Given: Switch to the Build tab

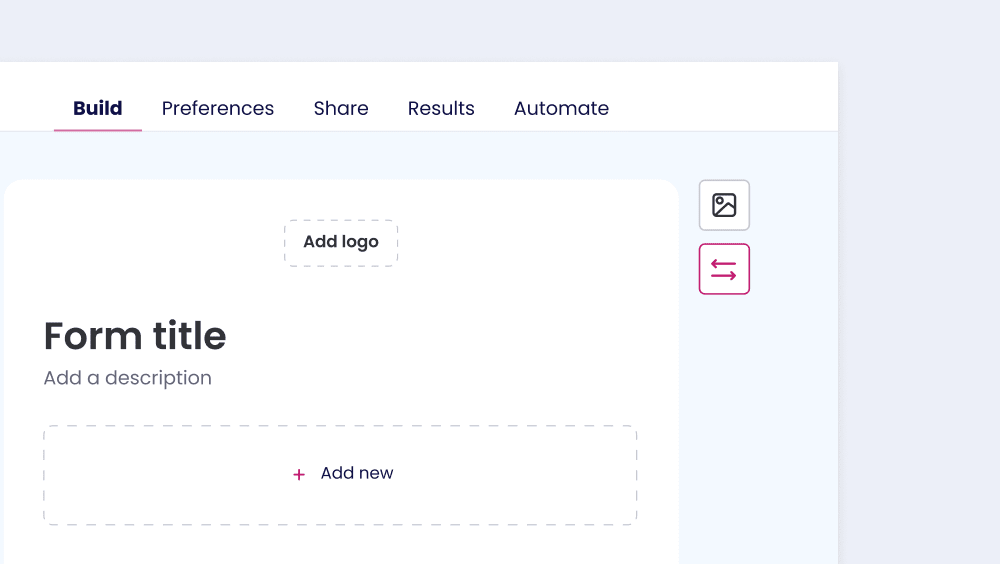Looking at the screenshot, I should (98, 108).
